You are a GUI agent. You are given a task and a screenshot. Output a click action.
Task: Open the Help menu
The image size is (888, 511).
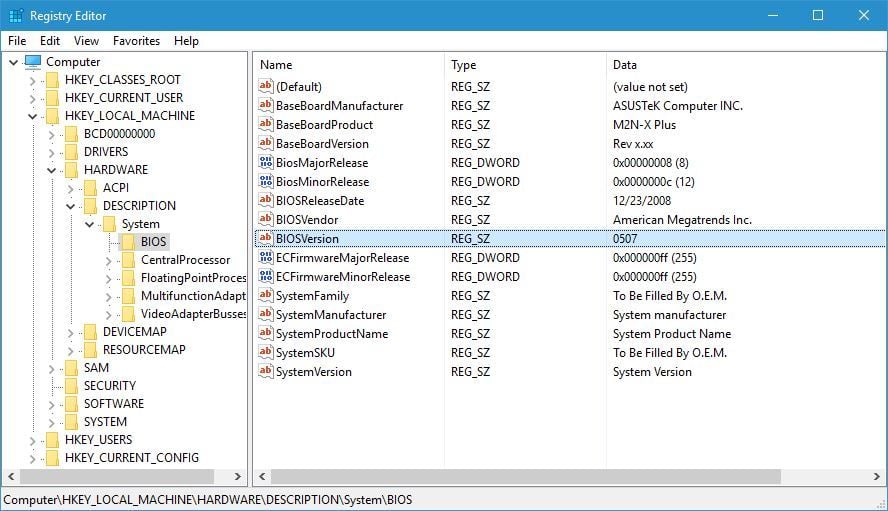(x=186, y=41)
